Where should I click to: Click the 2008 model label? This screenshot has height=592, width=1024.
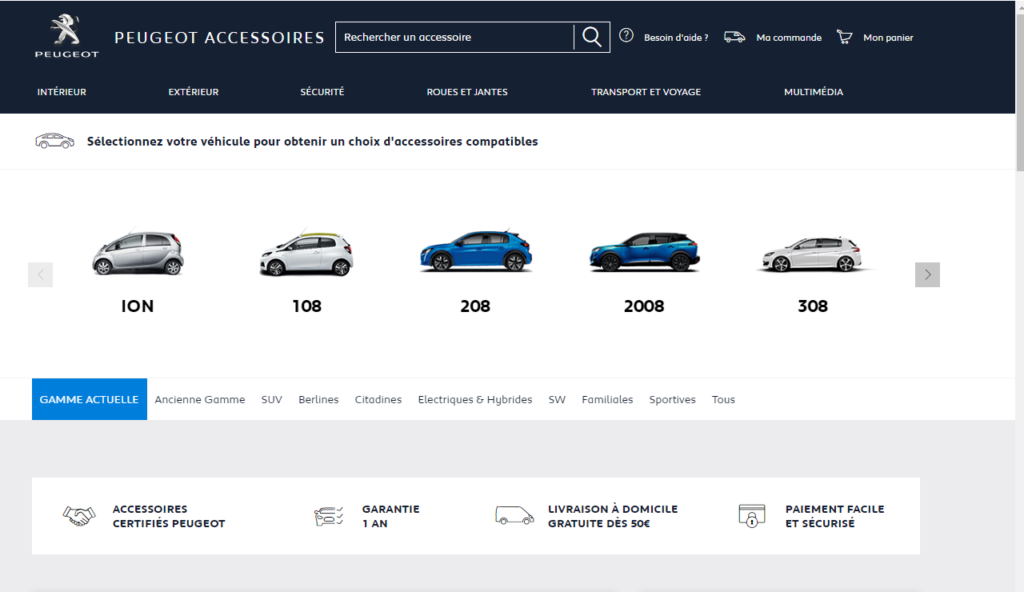pos(644,306)
